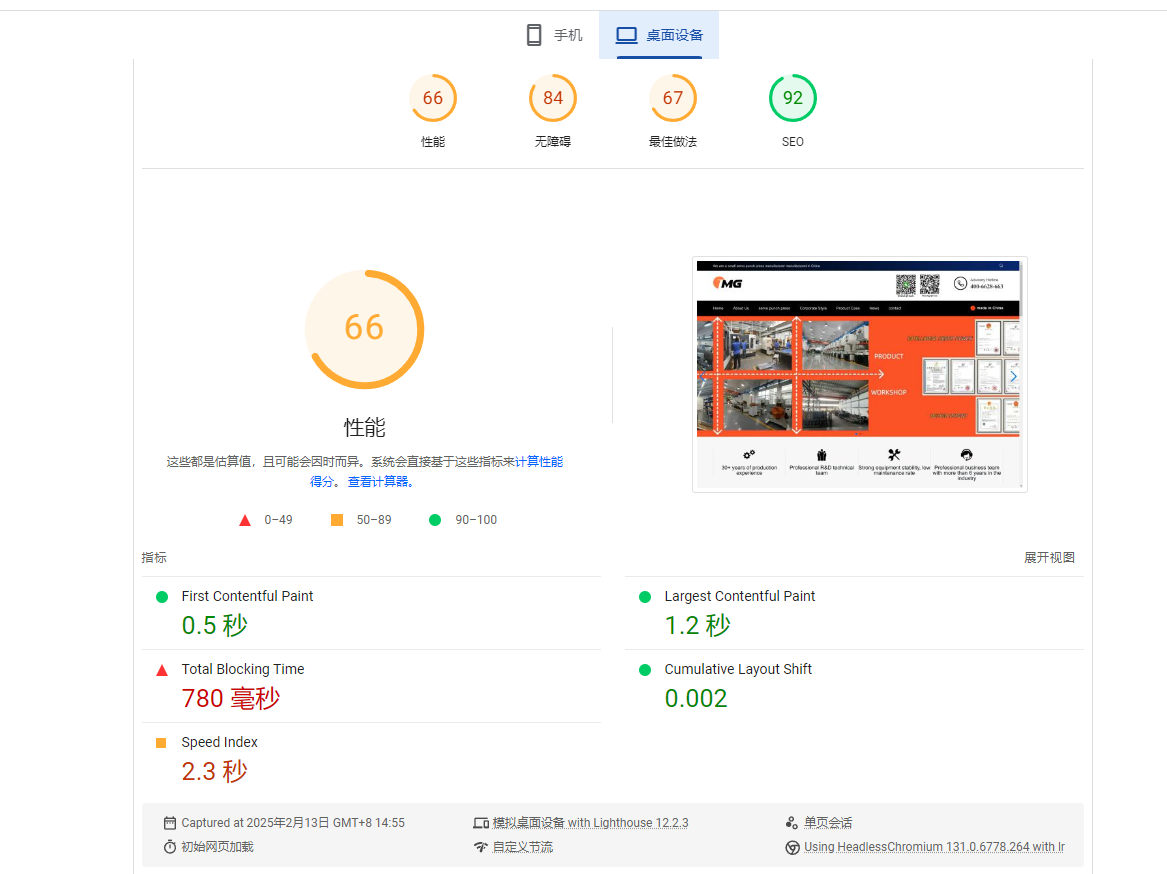The height and width of the screenshot is (874, 1167).
Task: Jump to 最佳做法 score gauge 67
Action: [x=673, y=98]
